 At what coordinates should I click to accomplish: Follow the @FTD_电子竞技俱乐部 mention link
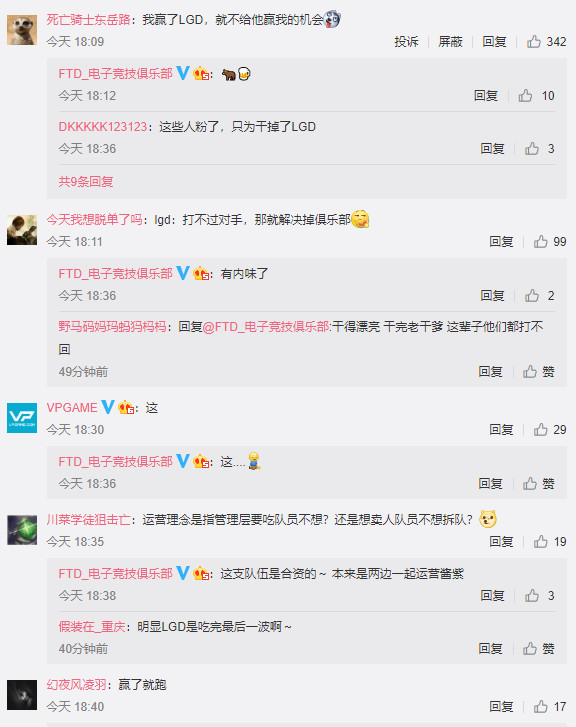tap(266, 327)
